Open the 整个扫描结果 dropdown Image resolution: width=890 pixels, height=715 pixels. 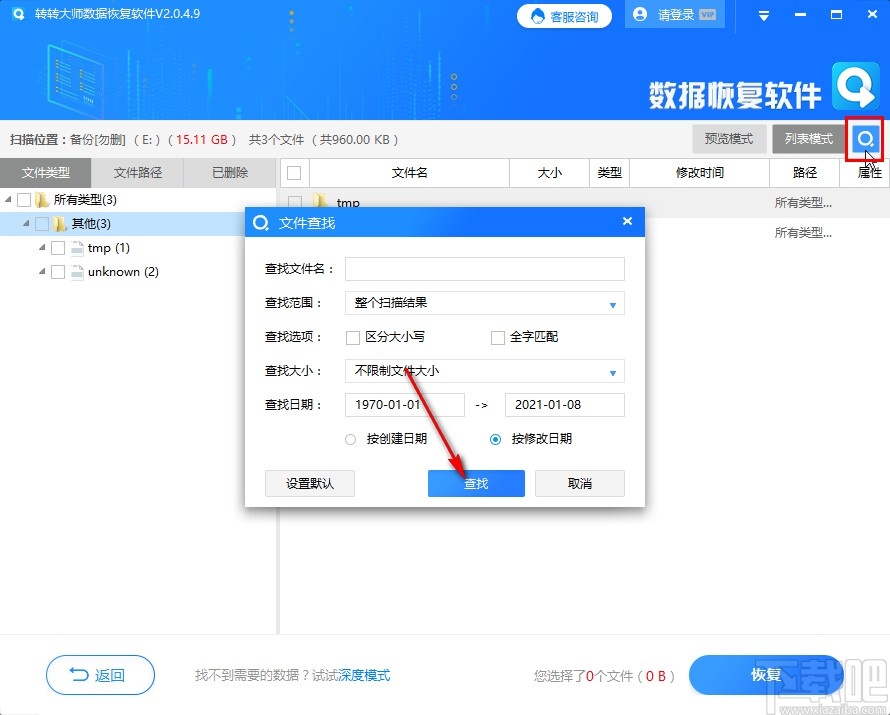(612, 303)
